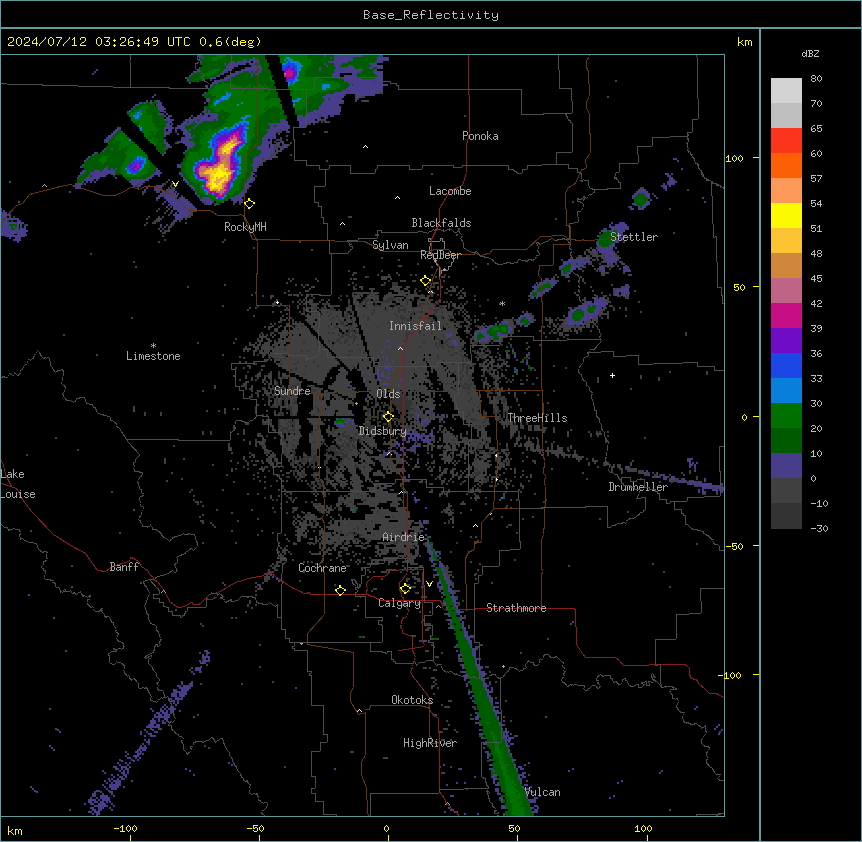Select the red swatch in the dBZ legend
This screenshot has height=842, width=862.
786,140
